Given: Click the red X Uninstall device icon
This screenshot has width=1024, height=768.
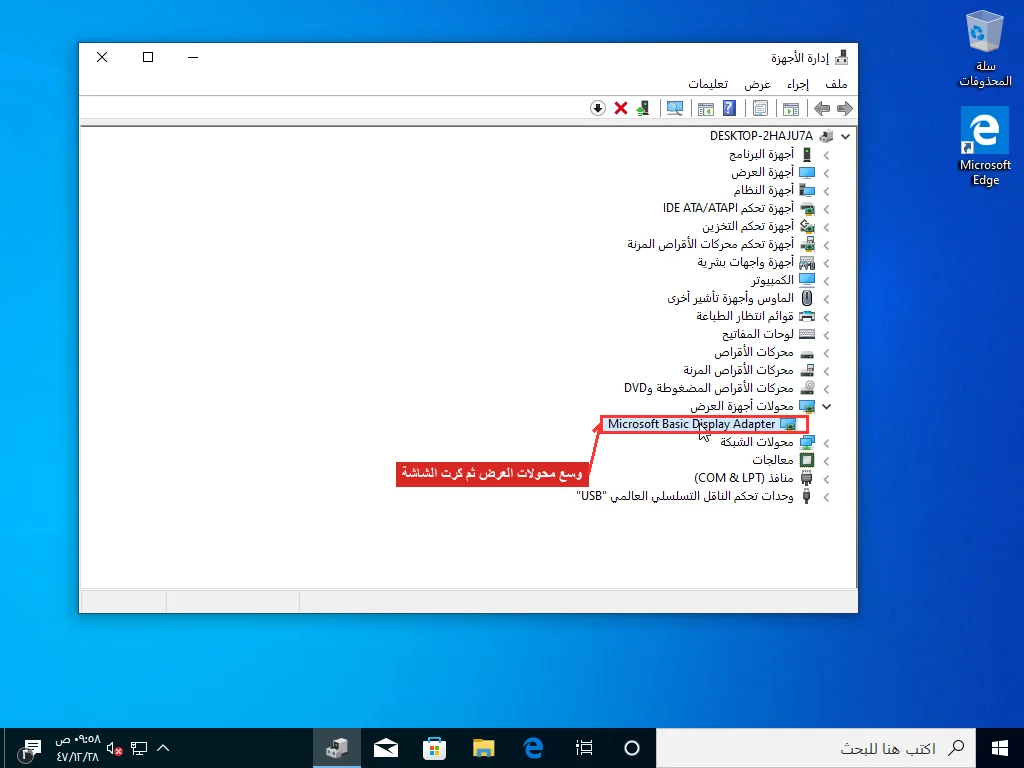Looking at the screenshot, I should coord(620,108).
